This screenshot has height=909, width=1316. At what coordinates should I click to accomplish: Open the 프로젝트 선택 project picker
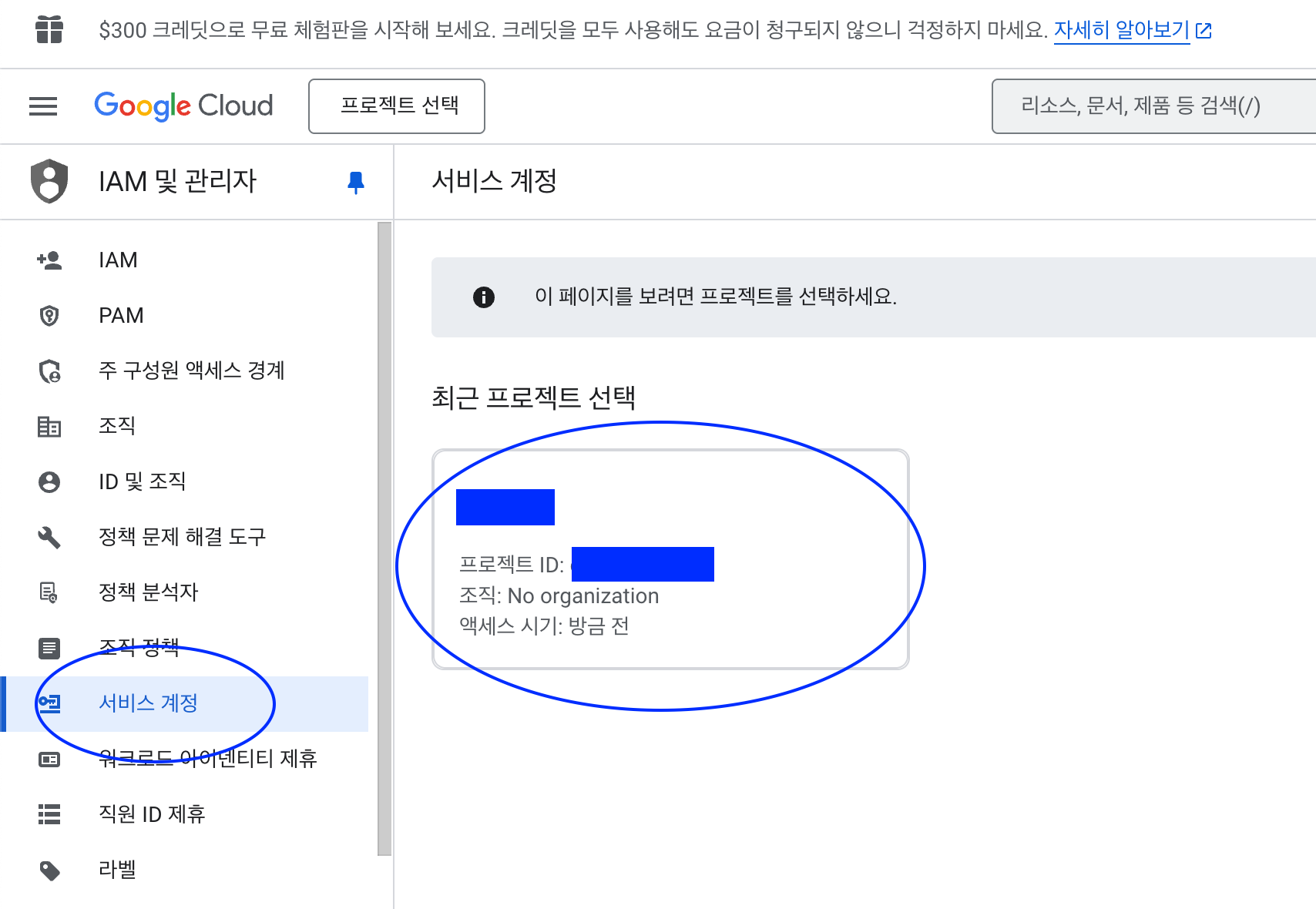tap(397, 106)
